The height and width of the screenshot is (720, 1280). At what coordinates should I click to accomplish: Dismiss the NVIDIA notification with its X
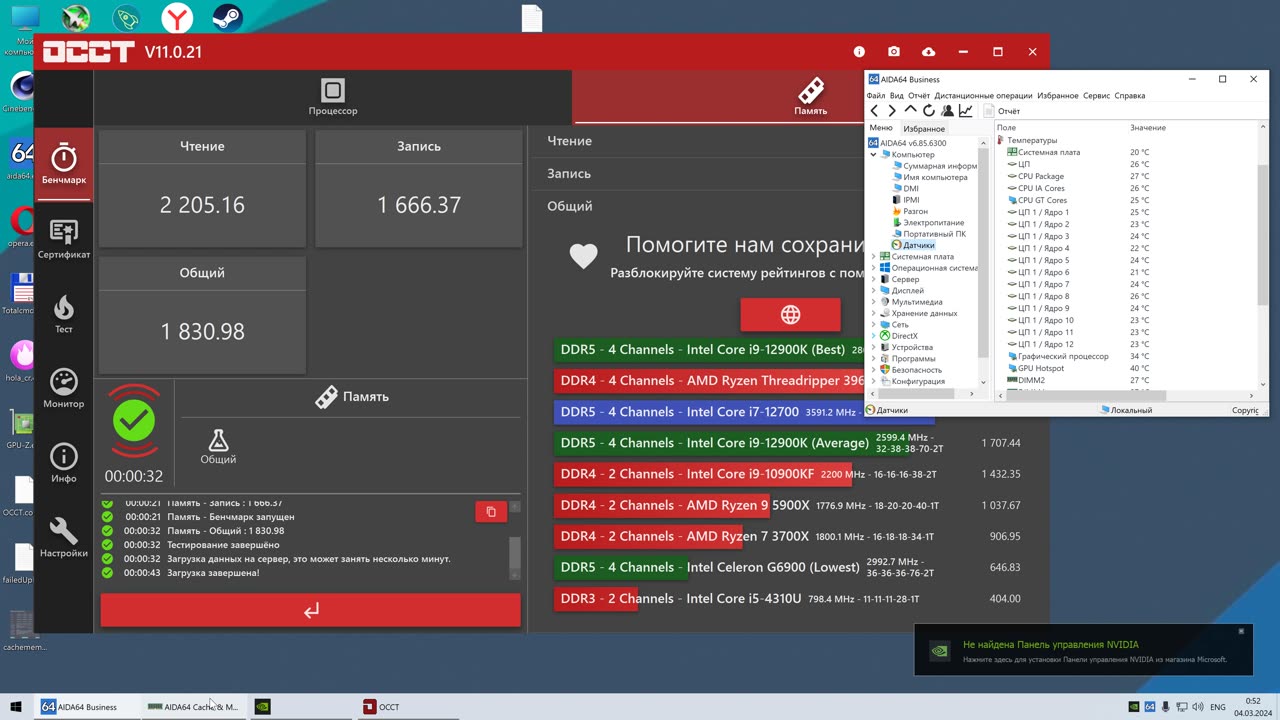click(1241, 631)
